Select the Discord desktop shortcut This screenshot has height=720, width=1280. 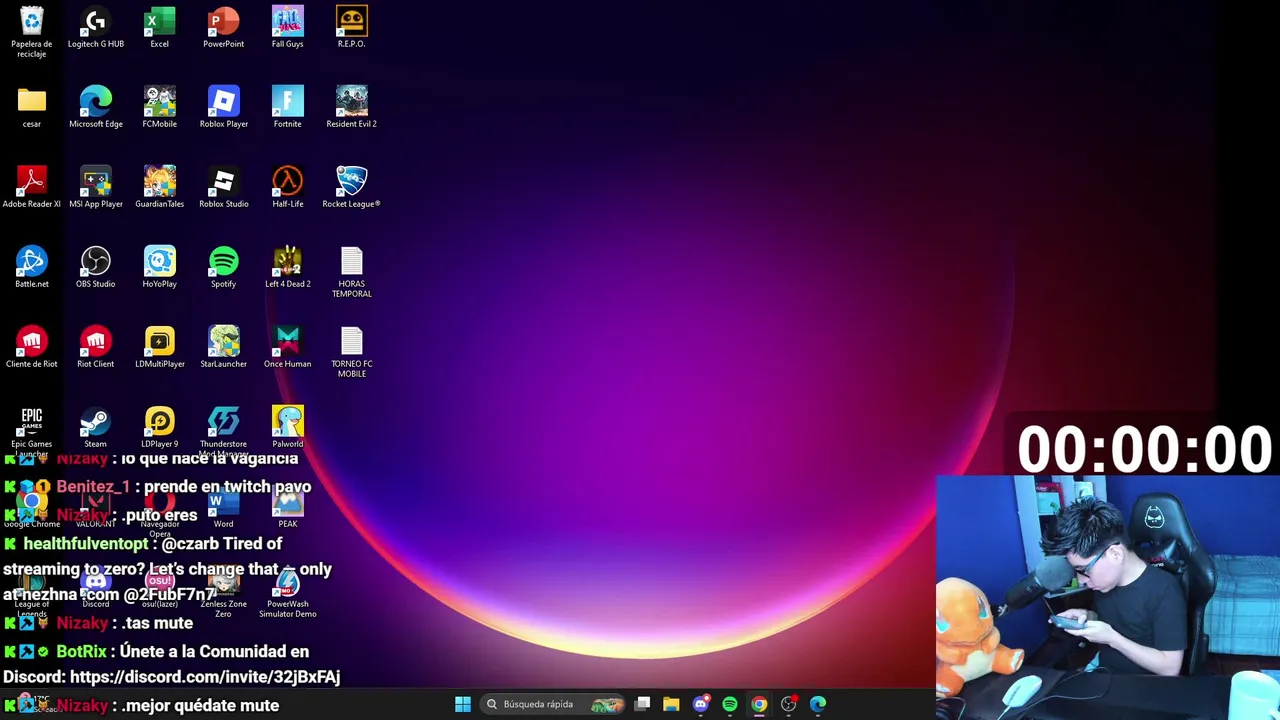(96, 588)
